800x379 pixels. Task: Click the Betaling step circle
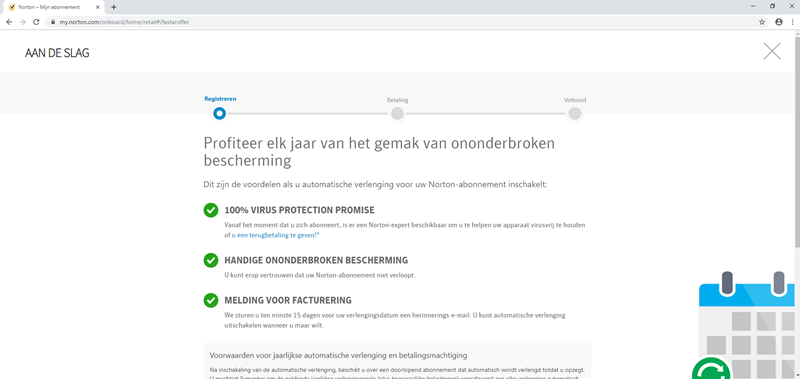click(x=397, y=113)
